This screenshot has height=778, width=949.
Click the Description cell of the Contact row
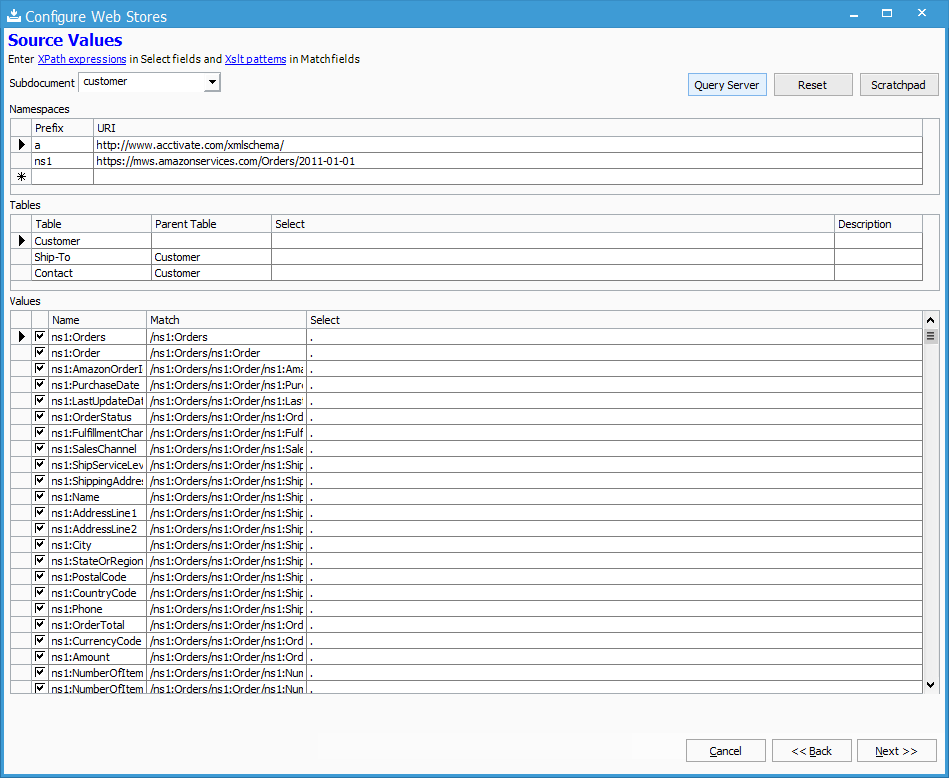coord(878,273)
